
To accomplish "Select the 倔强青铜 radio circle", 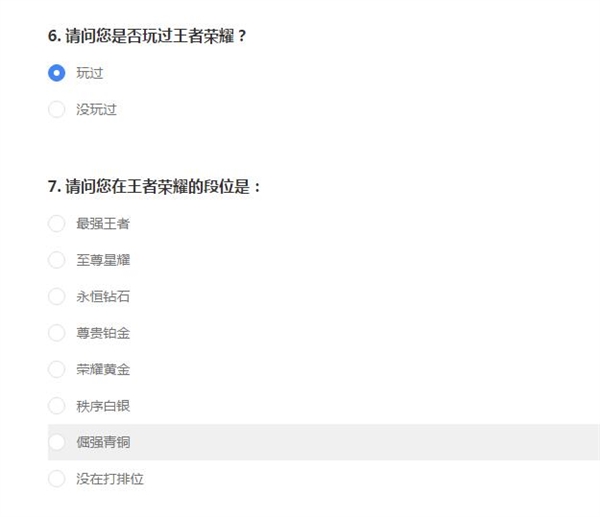I will click(x=56, y=442).
